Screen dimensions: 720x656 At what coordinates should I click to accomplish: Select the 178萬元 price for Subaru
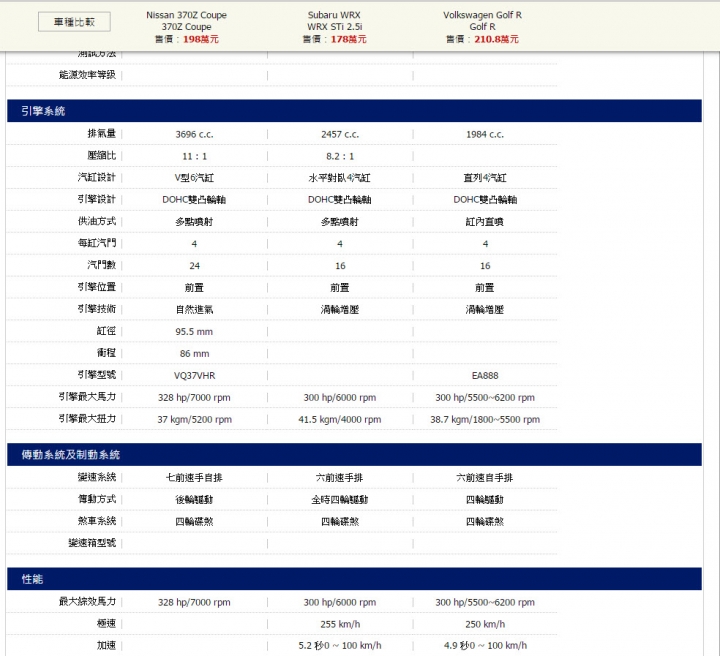click(349, 39)
